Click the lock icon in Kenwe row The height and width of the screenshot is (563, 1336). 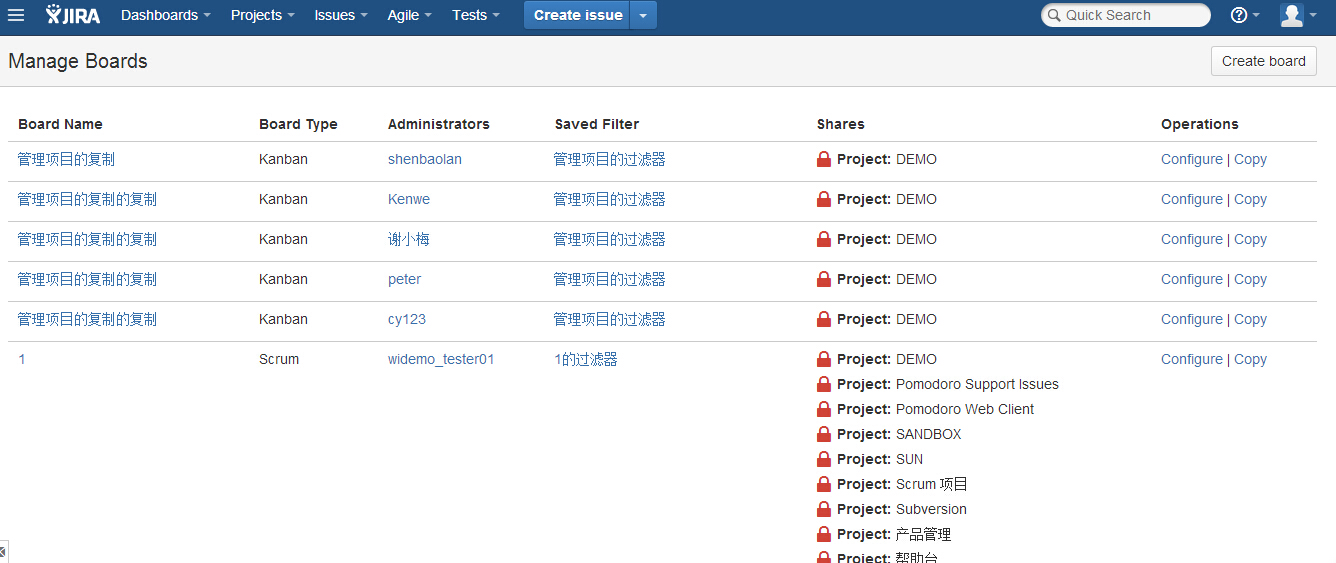click(824, 199)
